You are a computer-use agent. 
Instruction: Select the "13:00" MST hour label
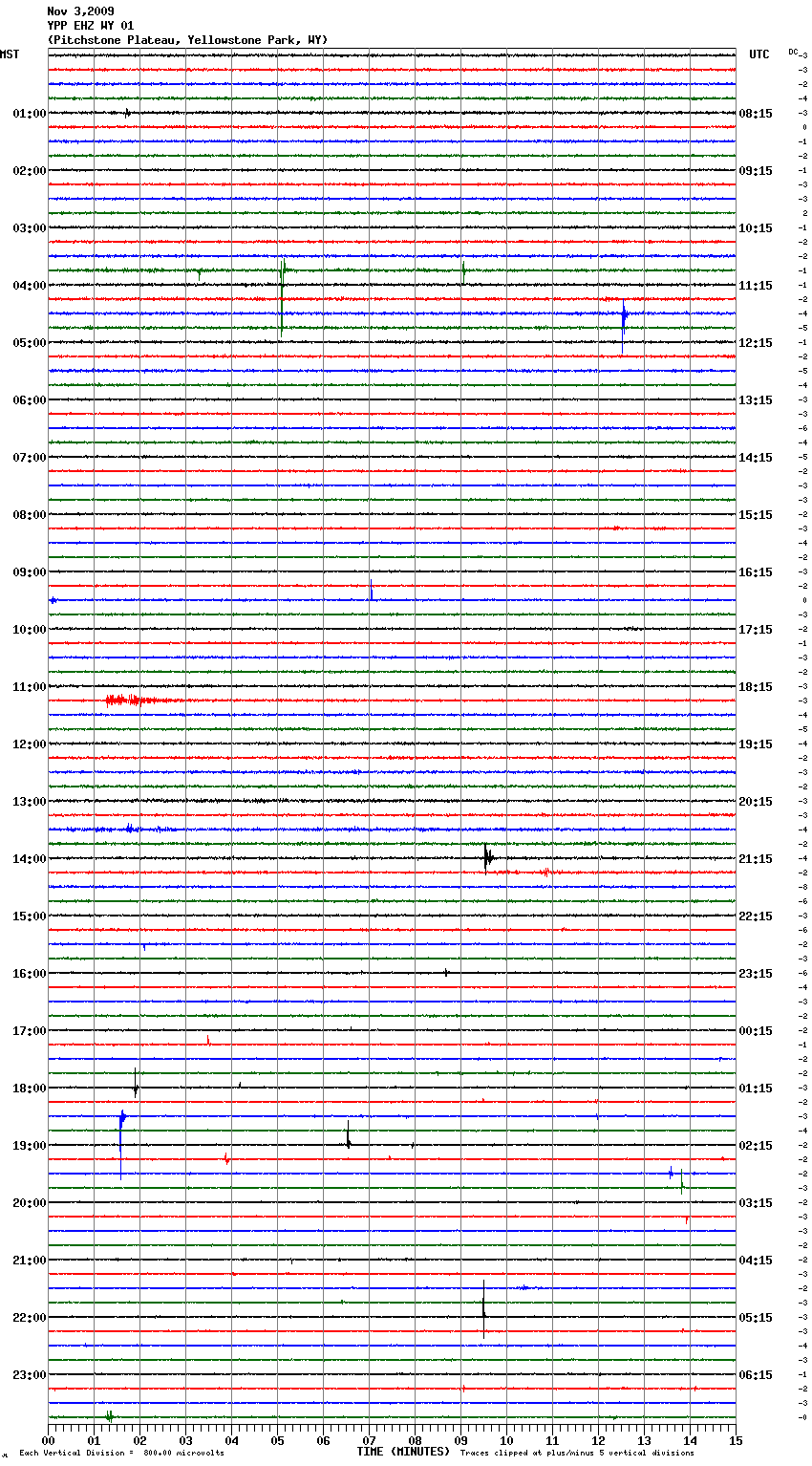[x=30, y=802]
